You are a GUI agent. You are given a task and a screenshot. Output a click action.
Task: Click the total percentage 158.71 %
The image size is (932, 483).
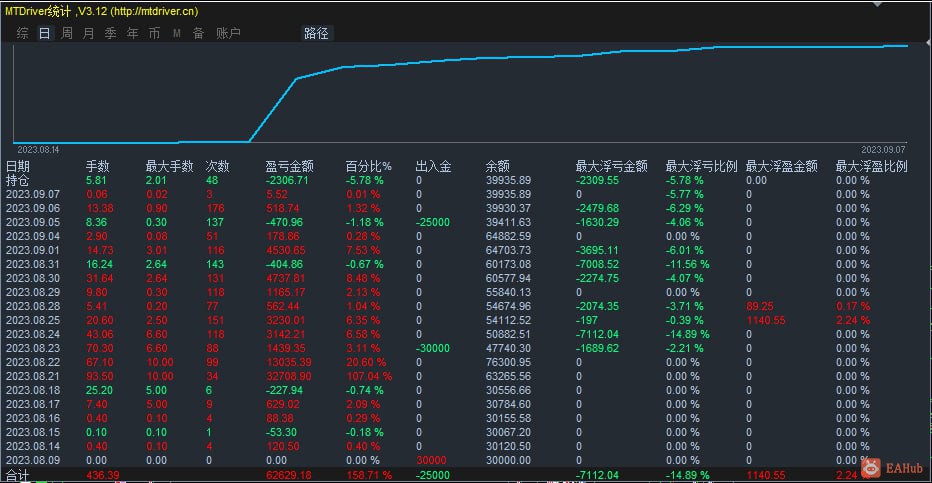coord(369,475)
